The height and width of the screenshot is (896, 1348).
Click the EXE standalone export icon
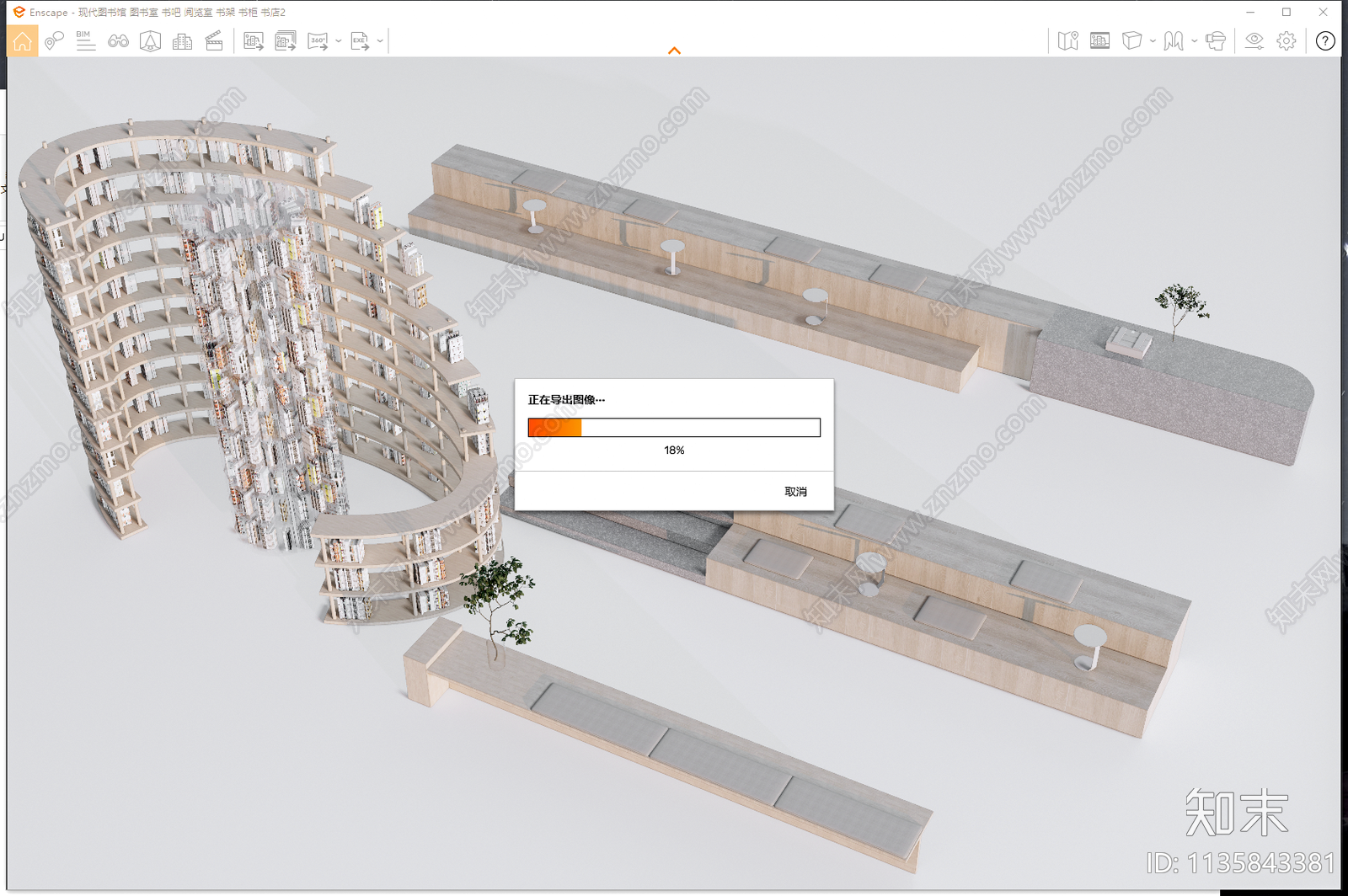[360, 40]
